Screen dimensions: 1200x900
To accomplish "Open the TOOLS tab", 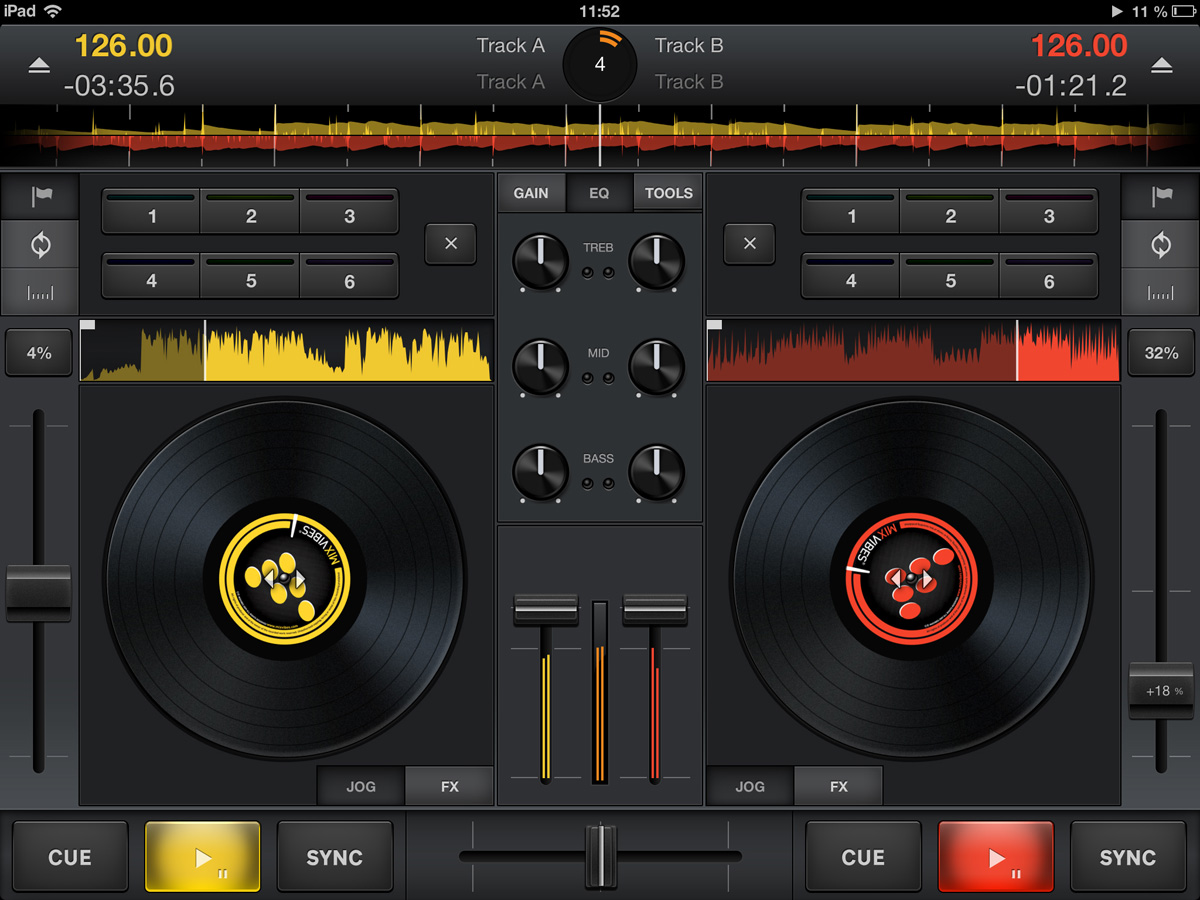I will [x=668, y=193].
